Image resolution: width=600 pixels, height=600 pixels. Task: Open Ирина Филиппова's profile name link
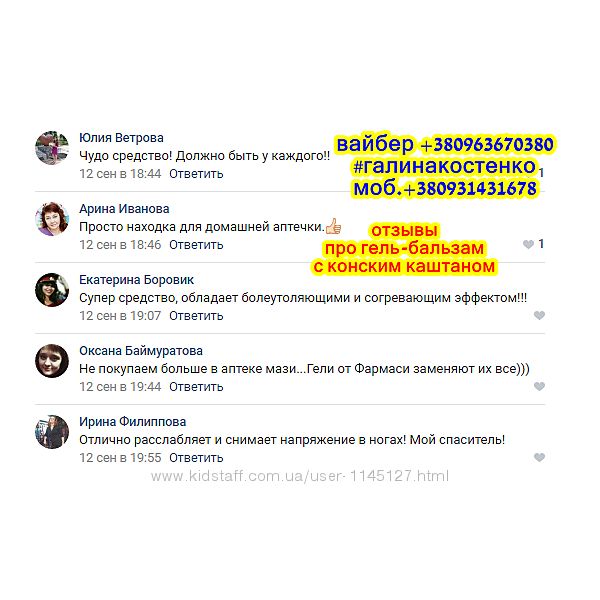pyautogui.click(x=132, y=422)
